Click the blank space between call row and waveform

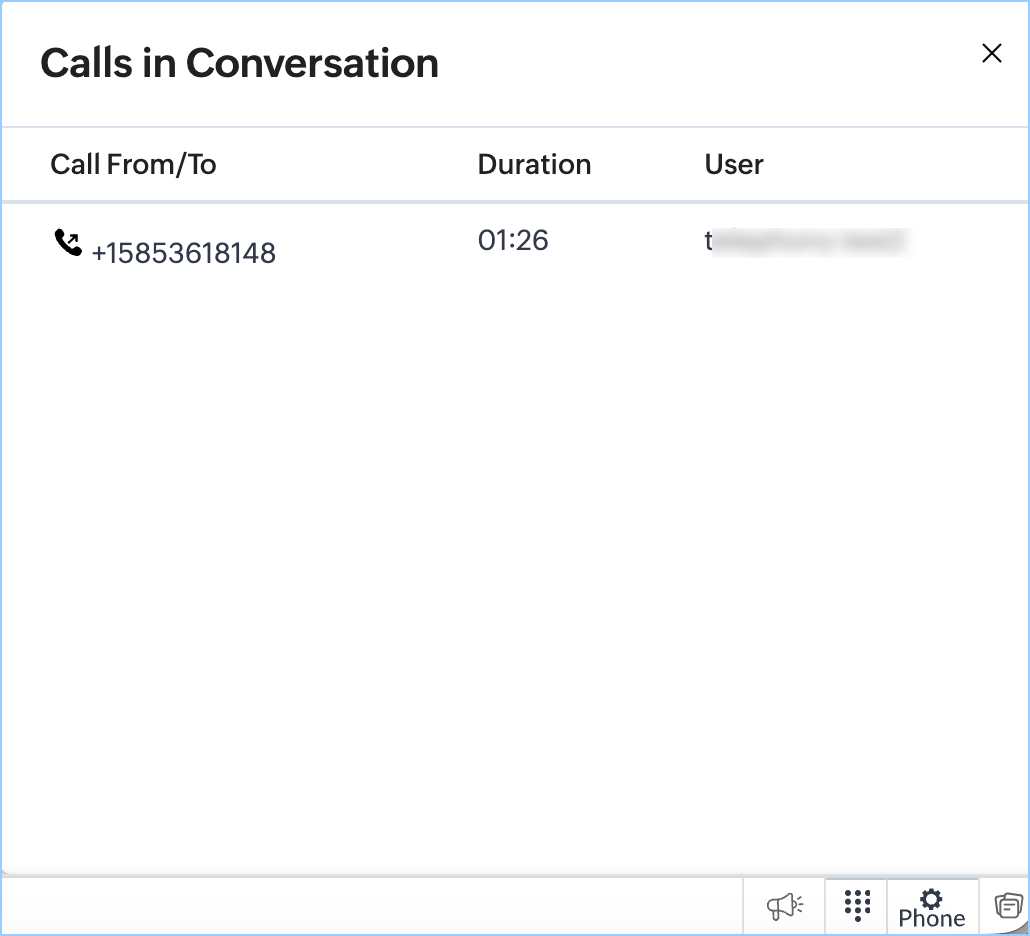click(514, 360)
